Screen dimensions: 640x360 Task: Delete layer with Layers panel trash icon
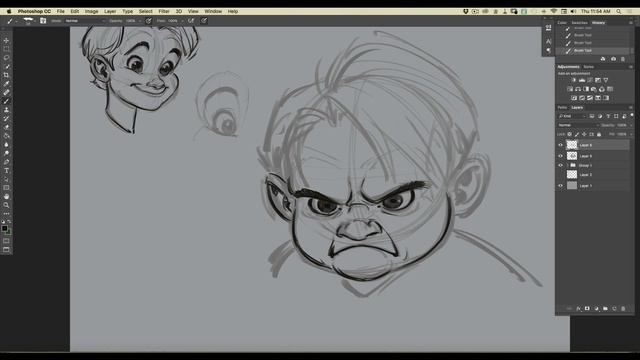(x=623, y=309)
